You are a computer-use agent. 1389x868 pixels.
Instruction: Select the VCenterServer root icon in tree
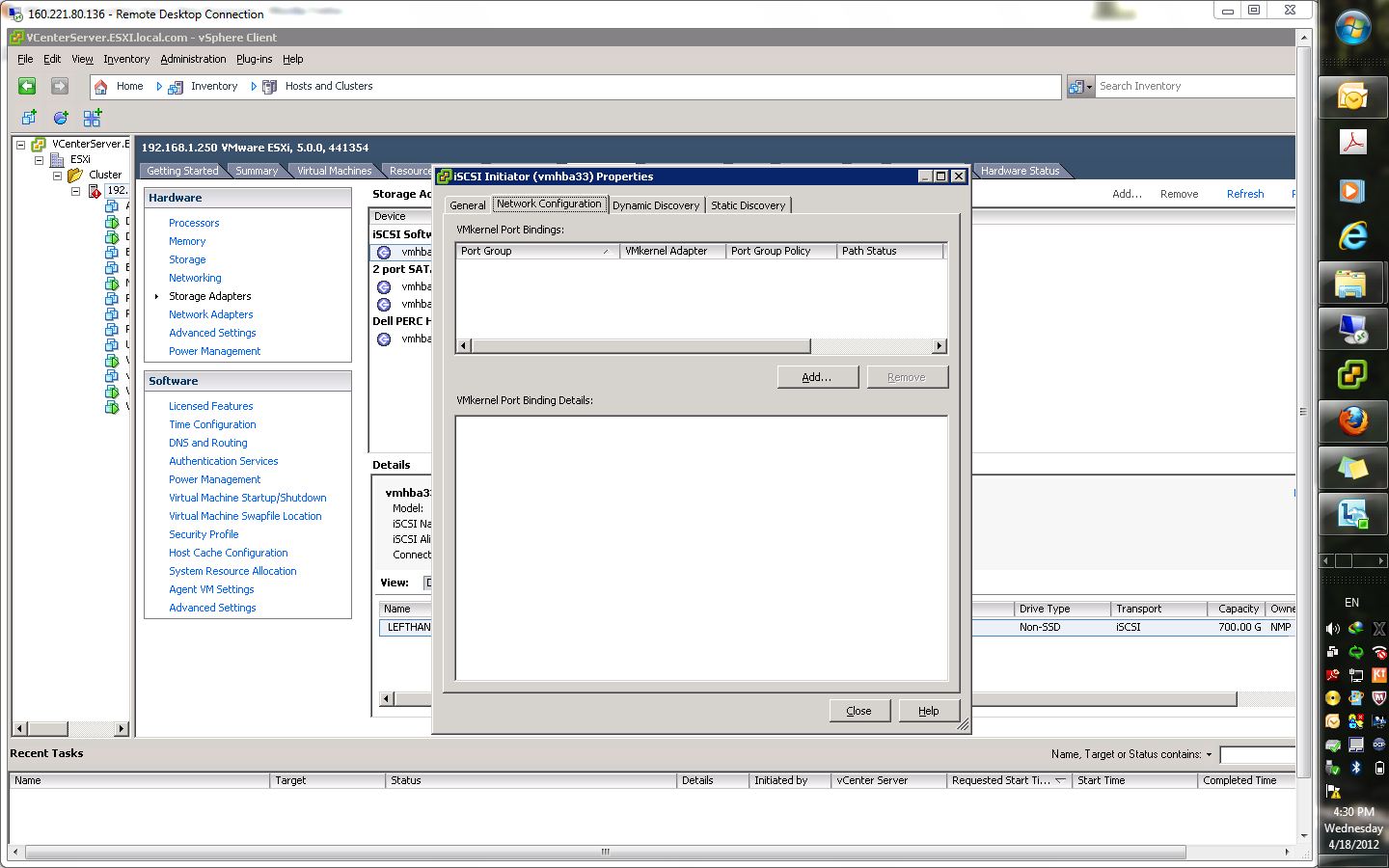click(x=39, y=144)
